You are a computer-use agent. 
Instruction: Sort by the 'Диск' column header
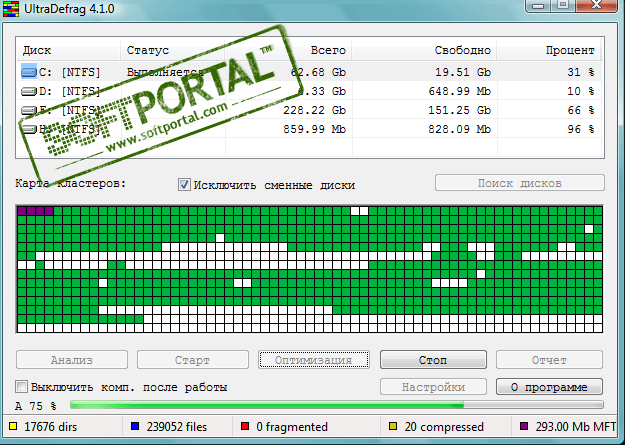69,50
